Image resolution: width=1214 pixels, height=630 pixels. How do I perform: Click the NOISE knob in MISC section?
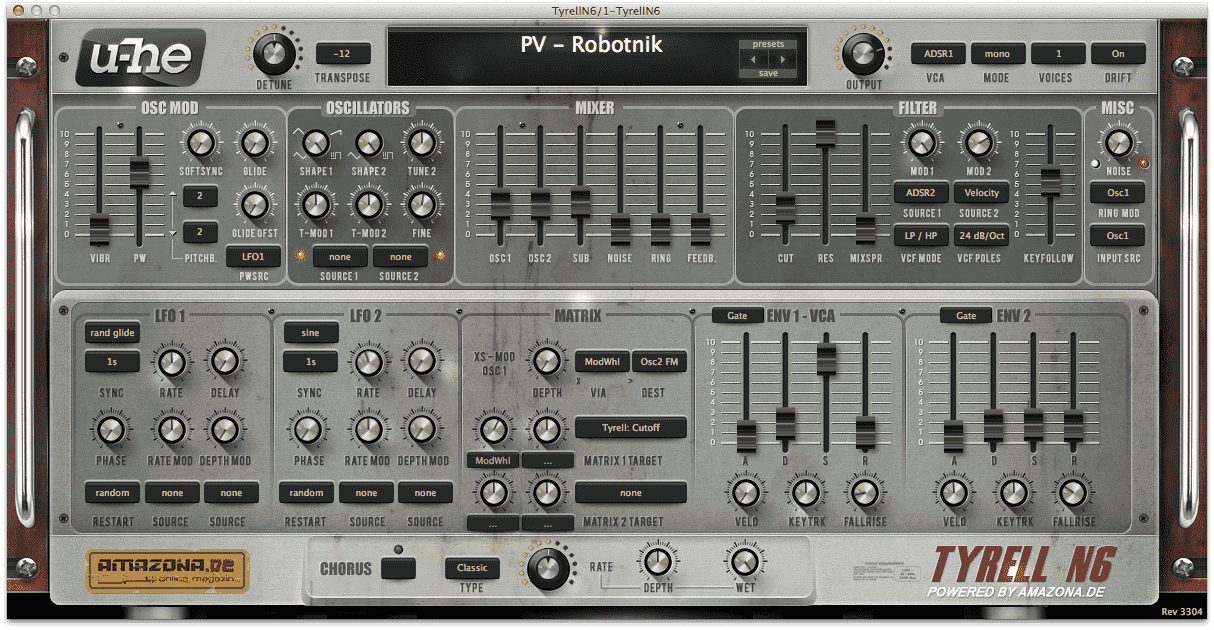(1117, 143)
